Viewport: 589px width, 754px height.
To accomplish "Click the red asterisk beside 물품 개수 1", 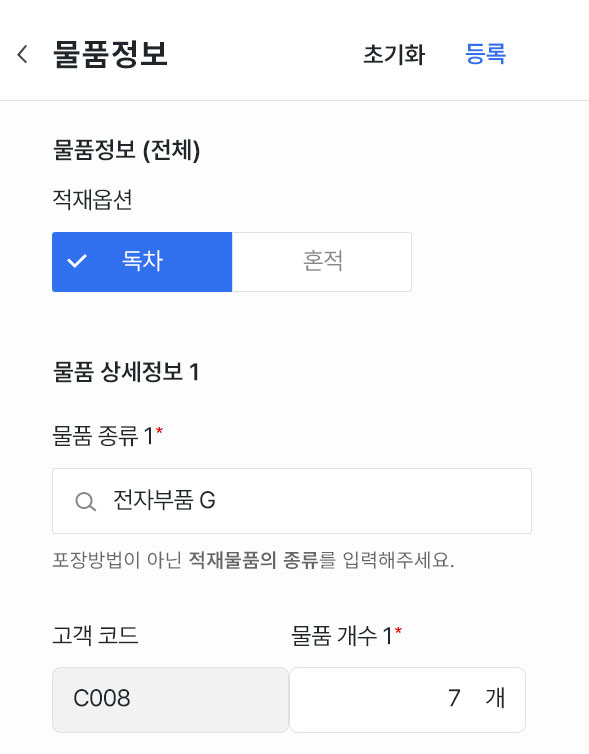I will pos(398,630).
